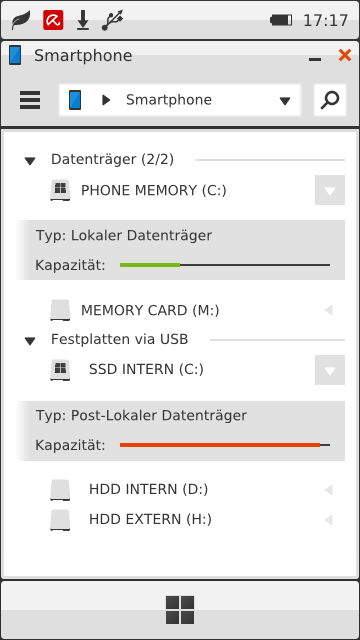Collapse SSD INTERN (C:) details arrow

(330, 370)
